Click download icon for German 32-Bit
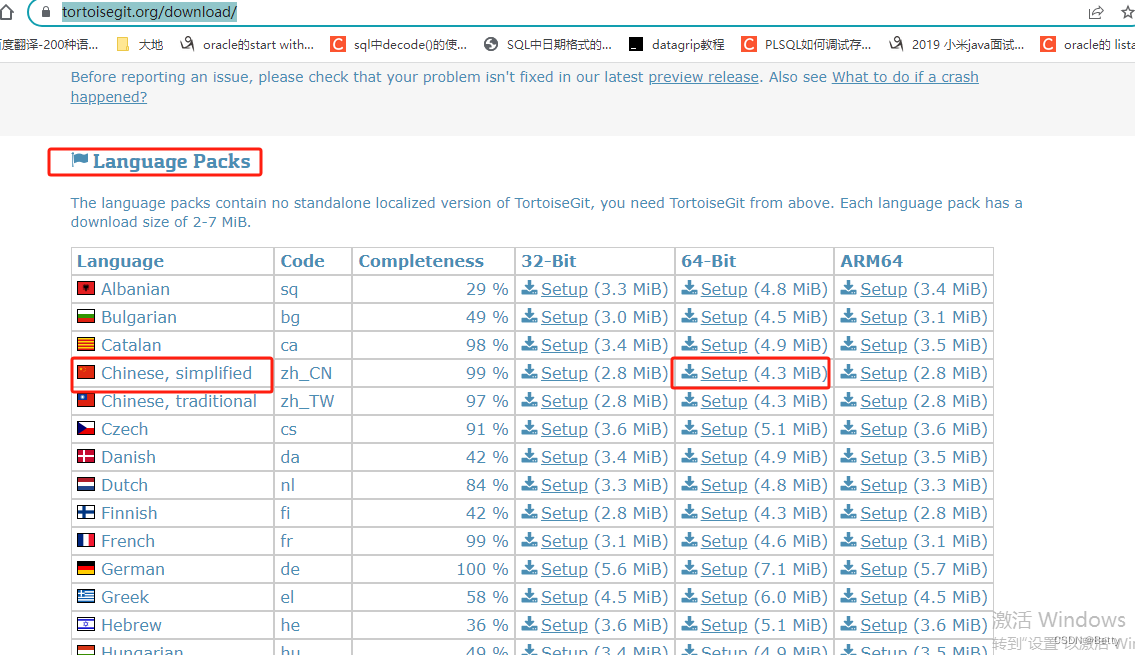Viewport: 1135px width, 655px height. 530,568
